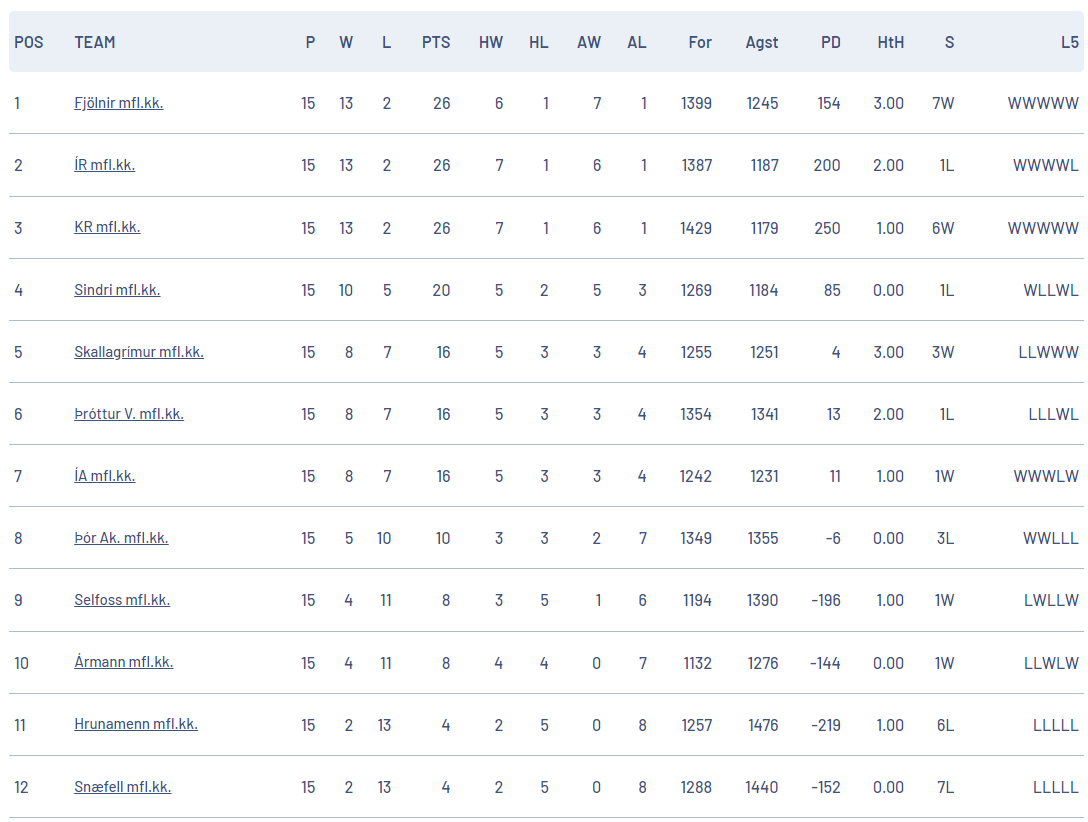Click the TEAM column header

[95, 42]
